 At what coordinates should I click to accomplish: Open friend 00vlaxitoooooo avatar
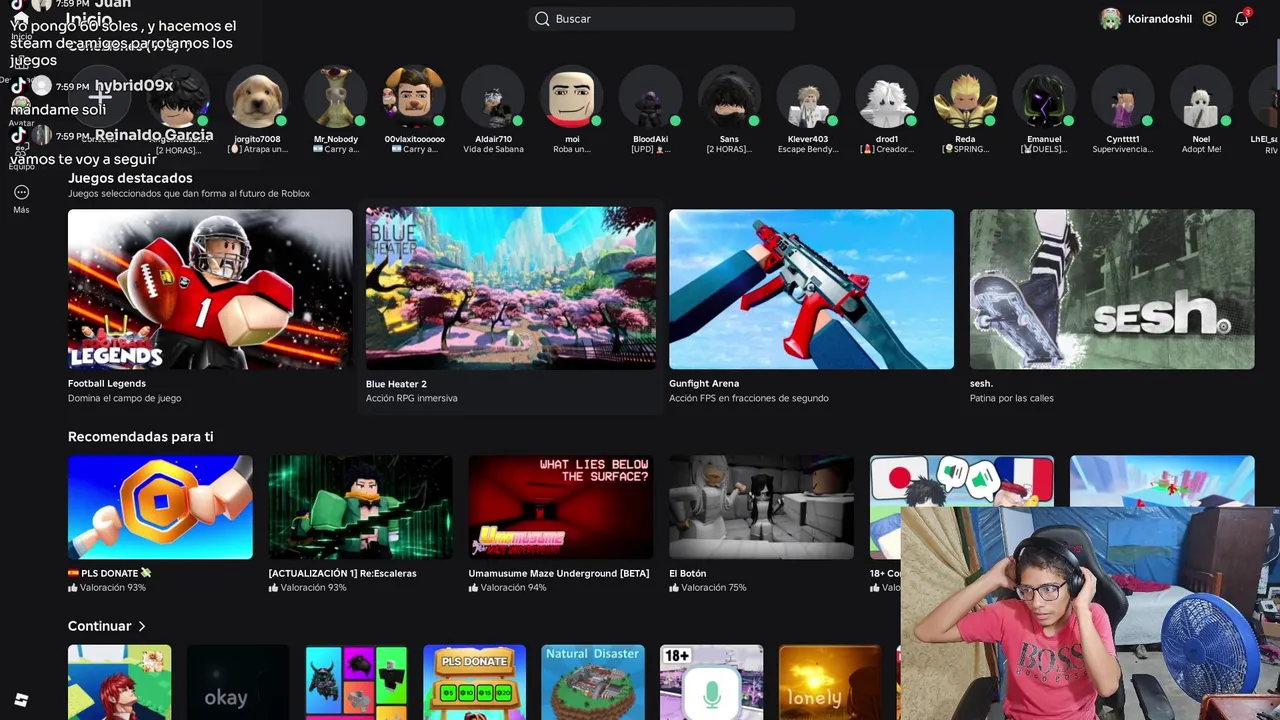point(414,98)
